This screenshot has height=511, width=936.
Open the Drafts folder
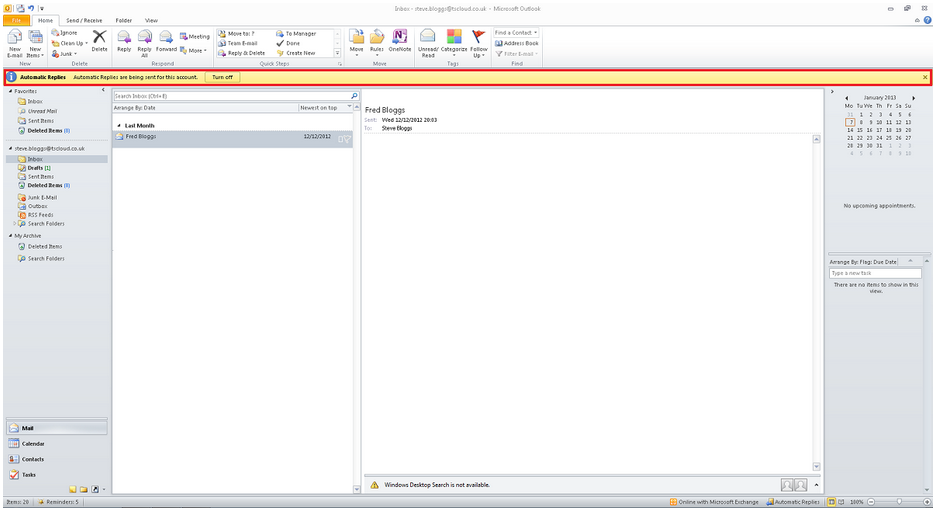35,168
